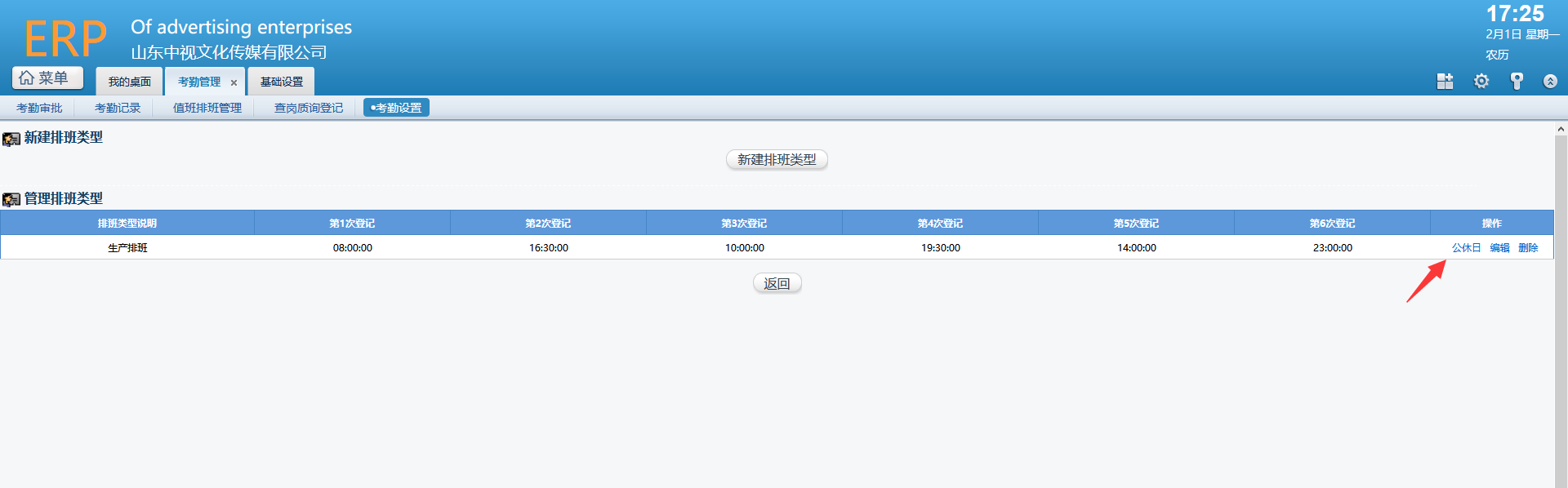Click the scrollbar up arrow

1561,129
